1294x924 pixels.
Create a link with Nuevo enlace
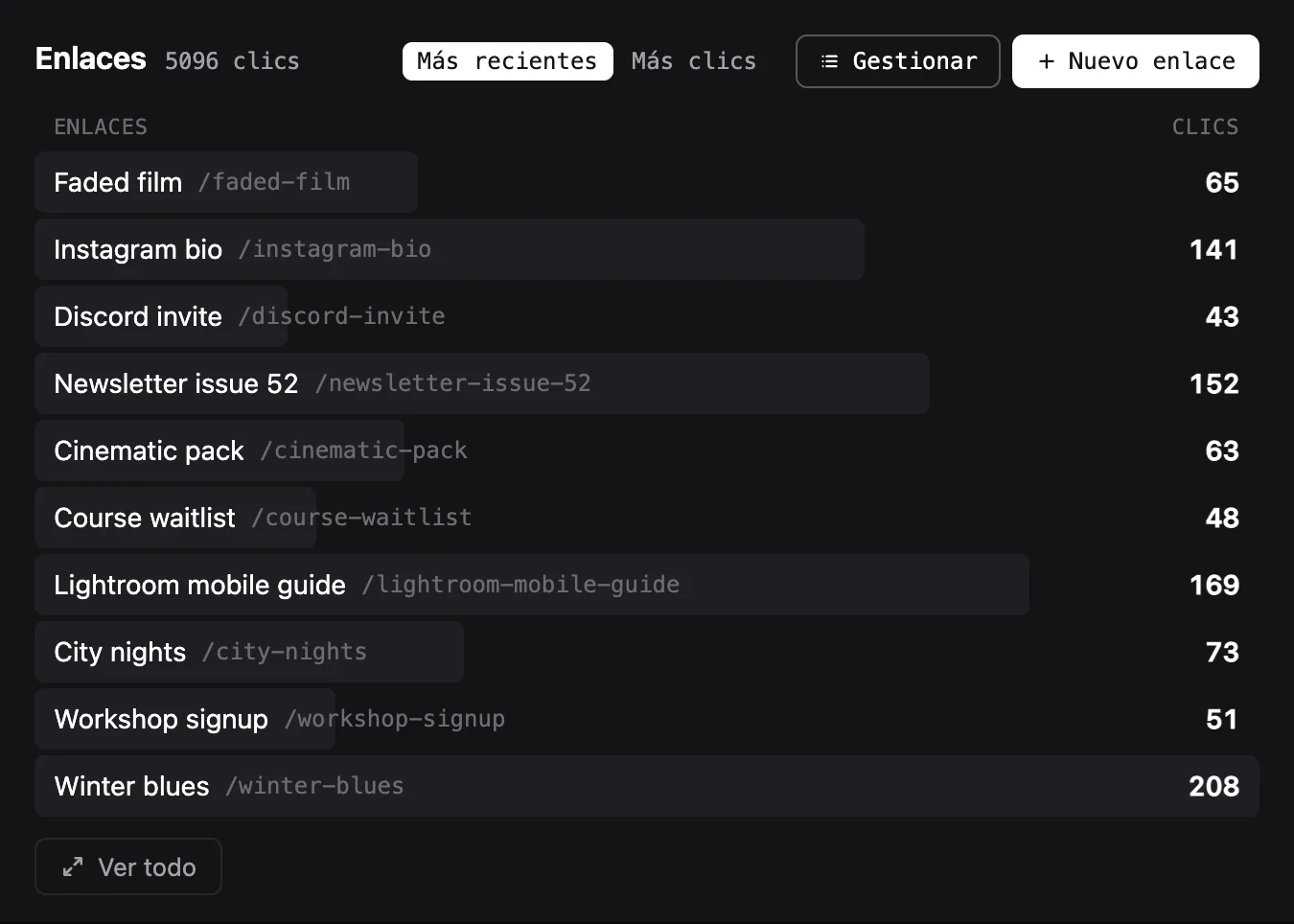coord(1135,61)
